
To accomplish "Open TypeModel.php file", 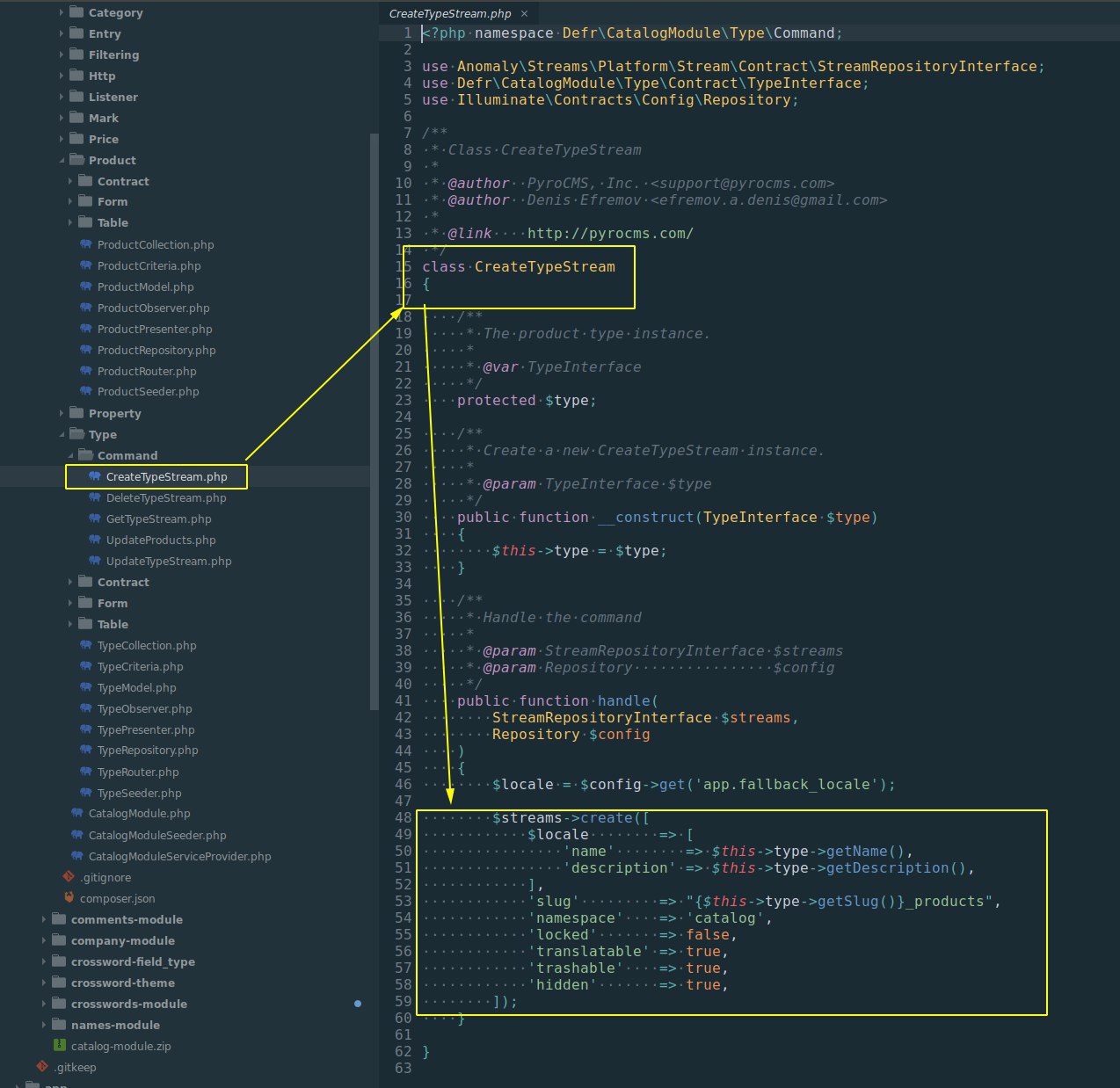I will pos(136,687).
